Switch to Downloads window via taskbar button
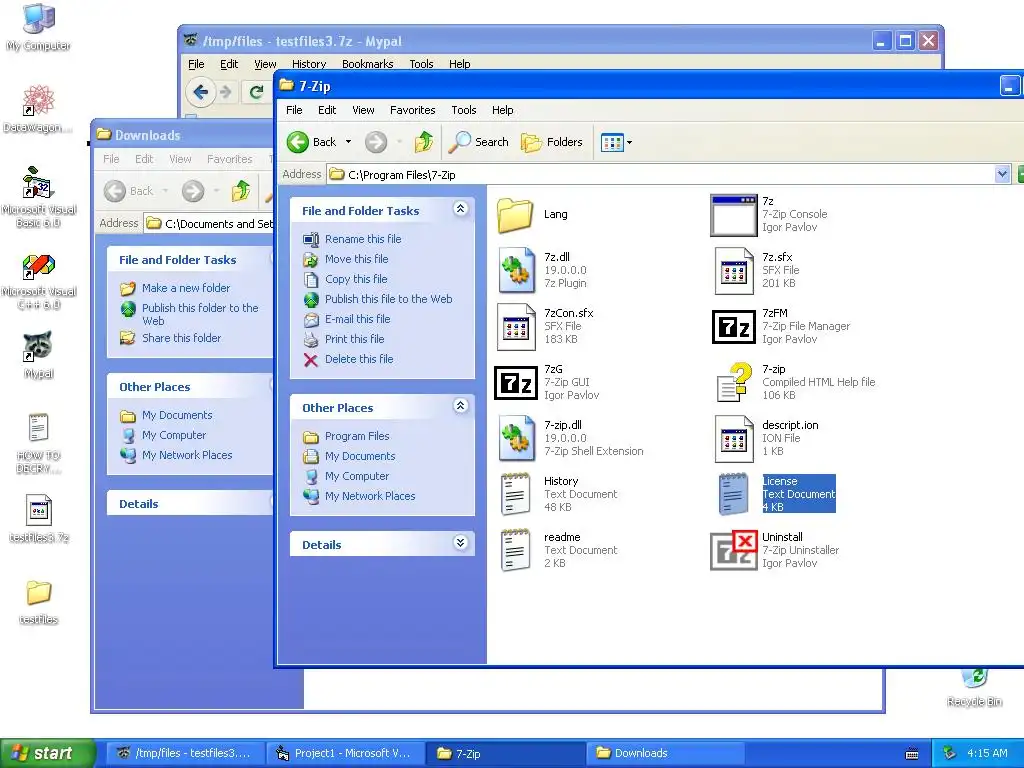This screenshot has width=1024, height=768. click(665, 753)
